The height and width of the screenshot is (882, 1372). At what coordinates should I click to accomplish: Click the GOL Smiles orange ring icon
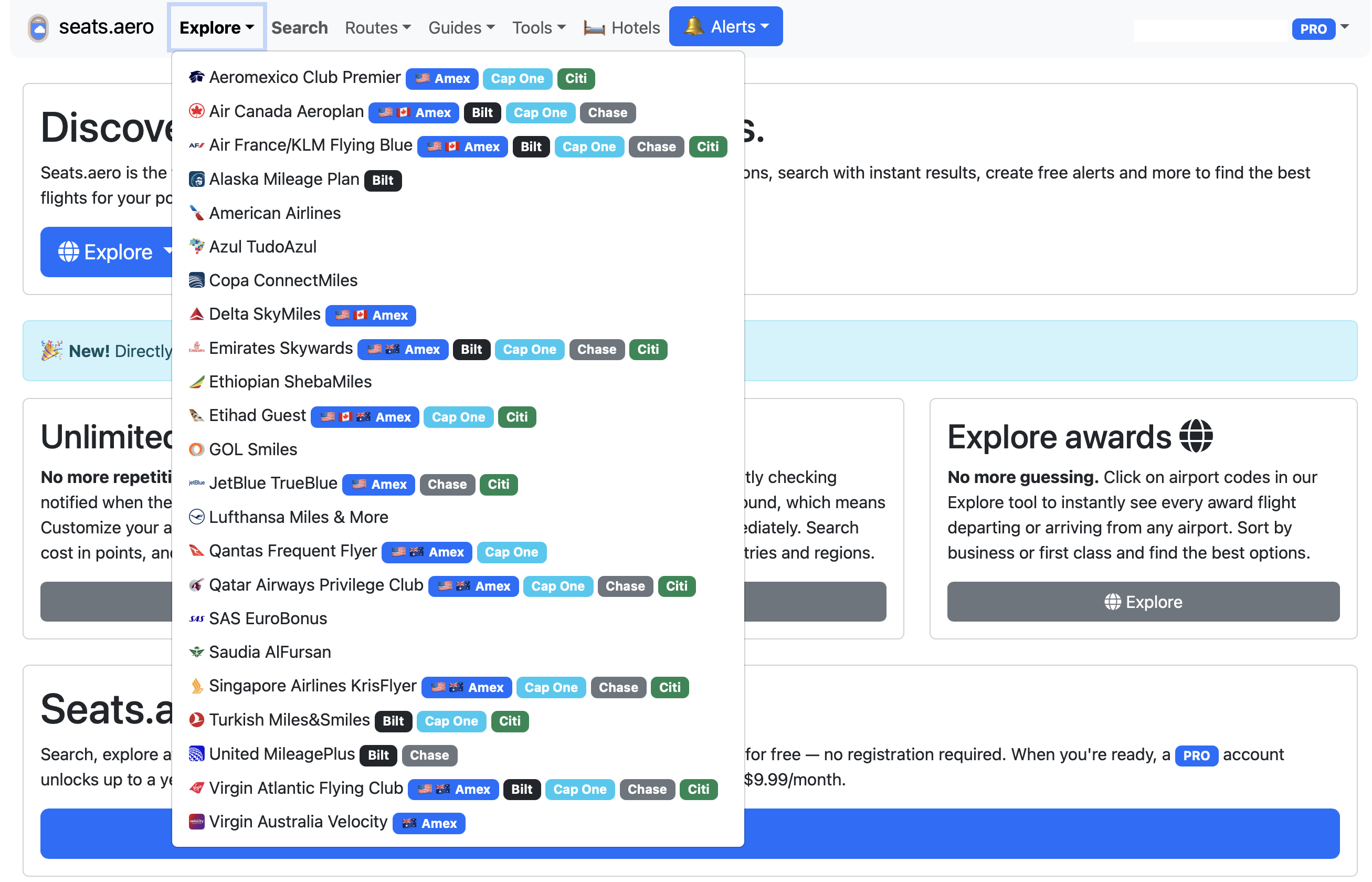tap(196, 449)
